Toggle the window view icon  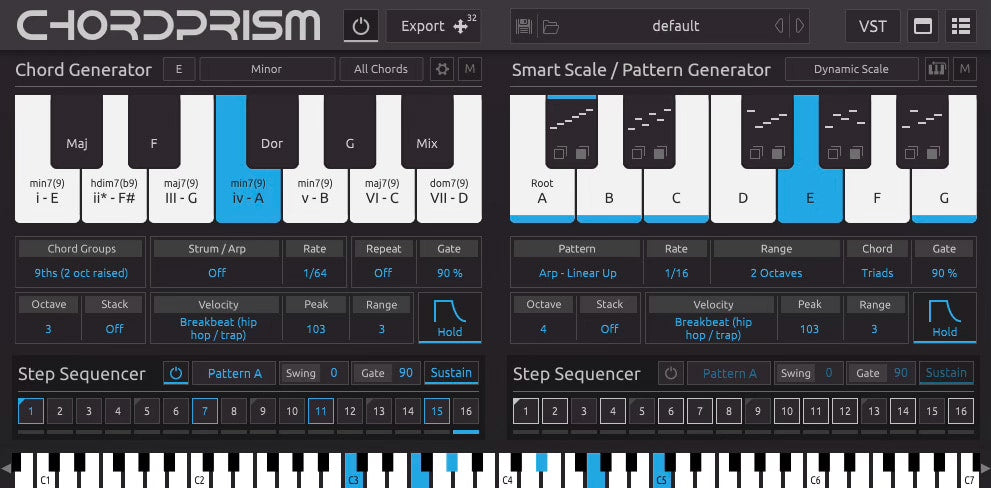click(x=923, y=26)
